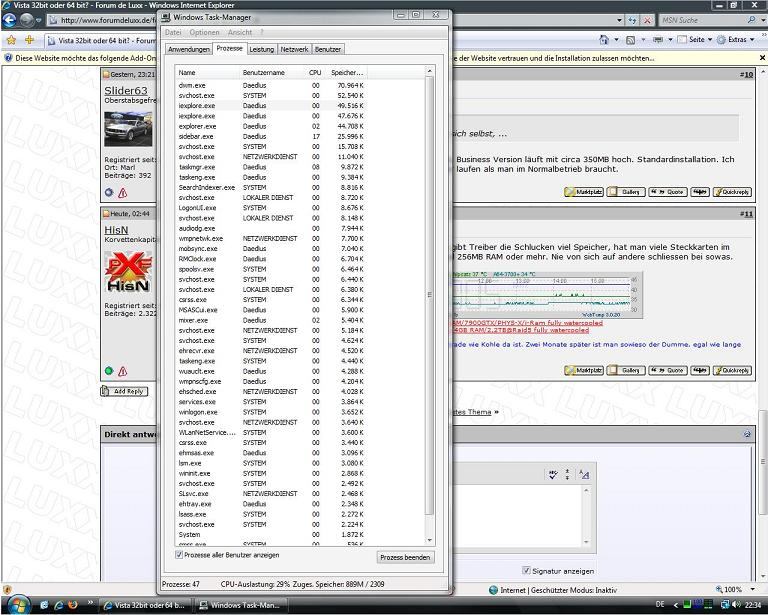The image size is (768, 615).
Task: Launch Internet Explorer from quick launch
Action: tap(58, 605)
